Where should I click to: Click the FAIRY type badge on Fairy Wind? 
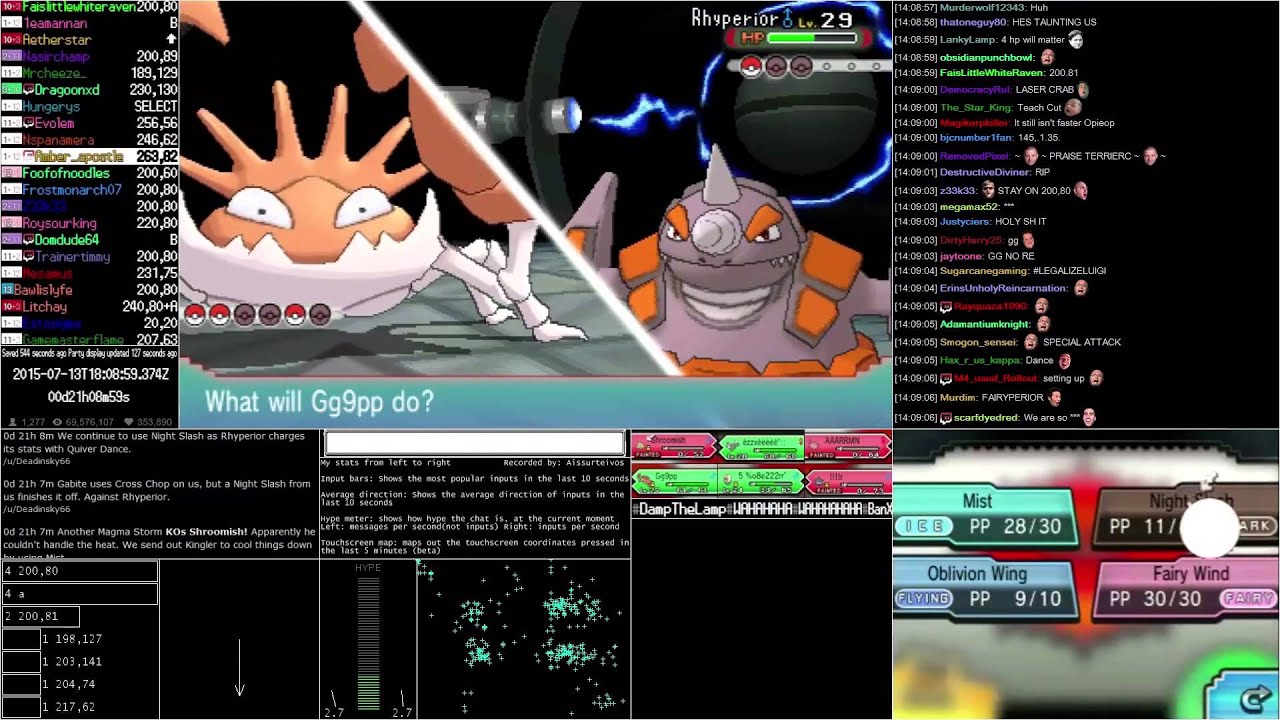pos(1248,599)
